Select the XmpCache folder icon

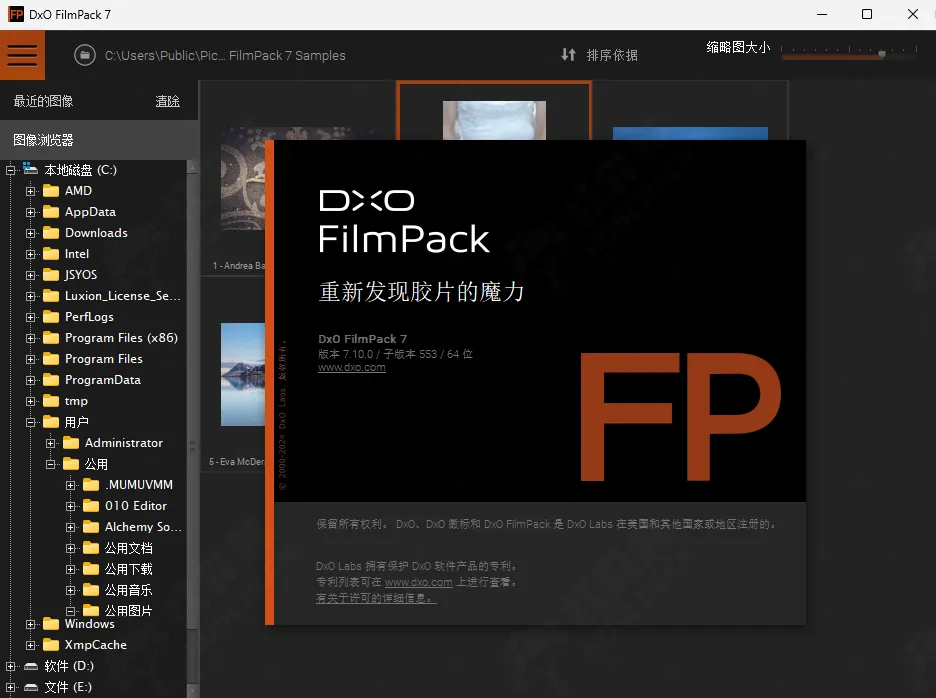(51, 645)
